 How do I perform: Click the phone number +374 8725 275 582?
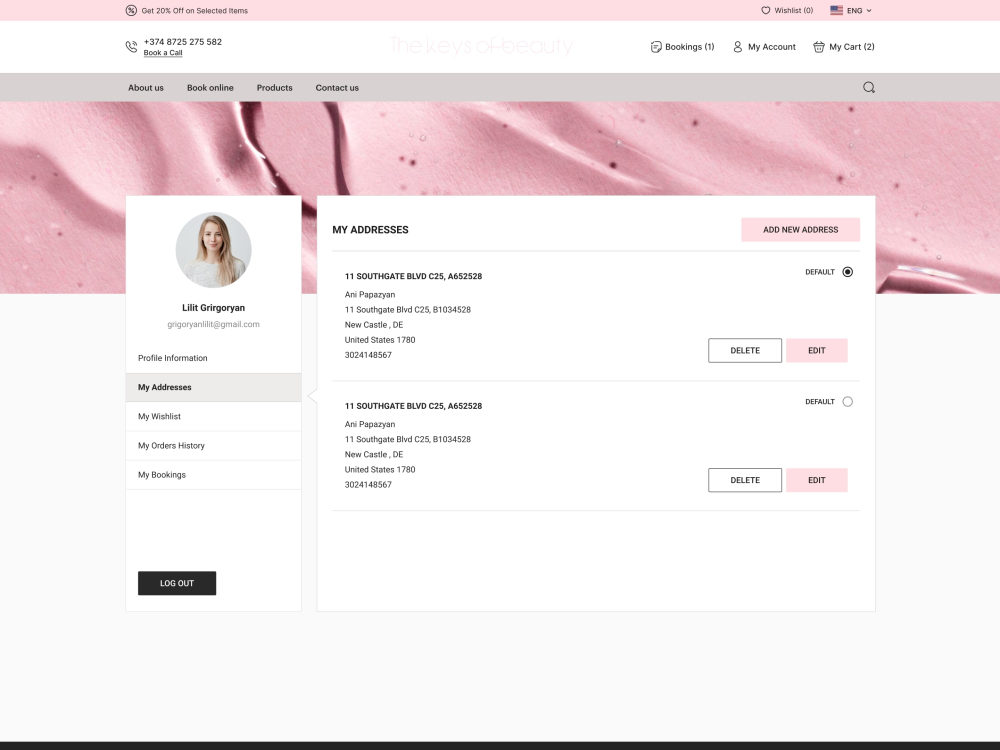[182, 41]
